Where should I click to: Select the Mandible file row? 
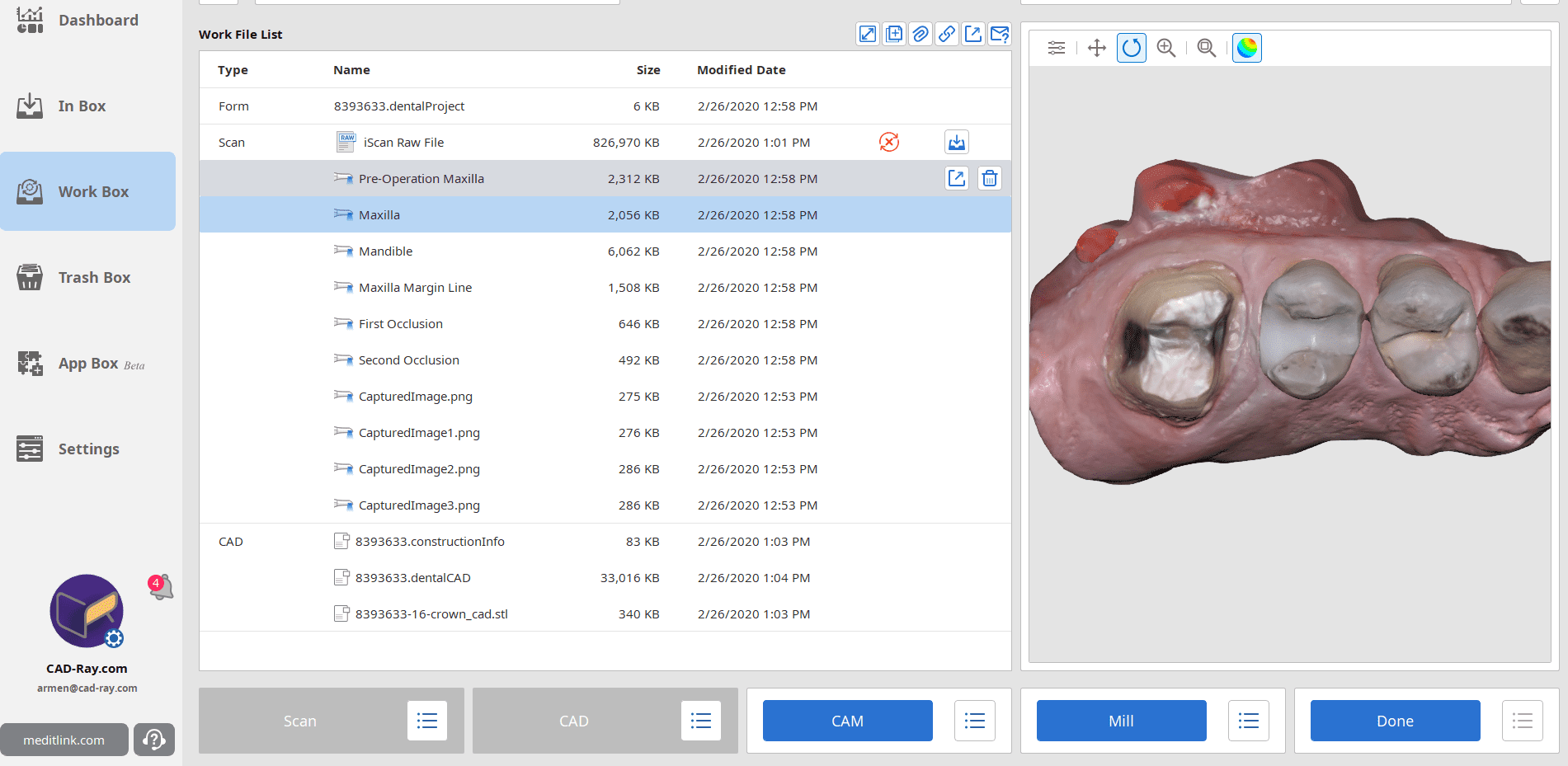tap(385, 251)
